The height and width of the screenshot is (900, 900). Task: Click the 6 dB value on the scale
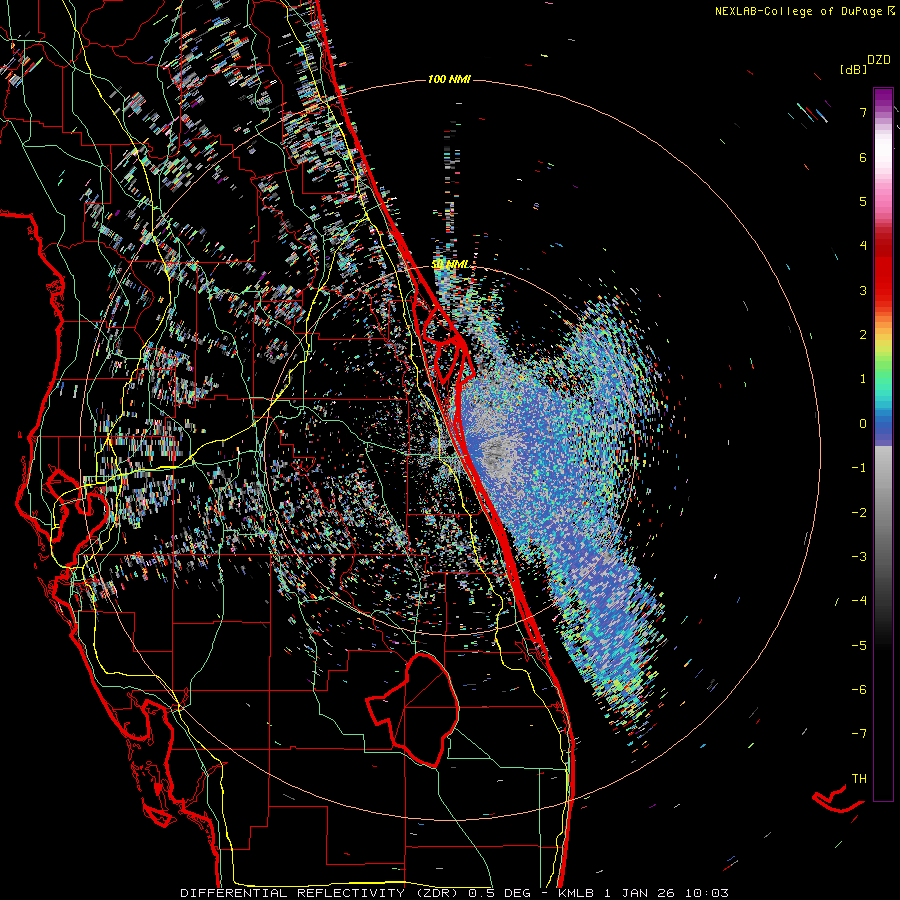pyautogui.click(x=863, y=157)
